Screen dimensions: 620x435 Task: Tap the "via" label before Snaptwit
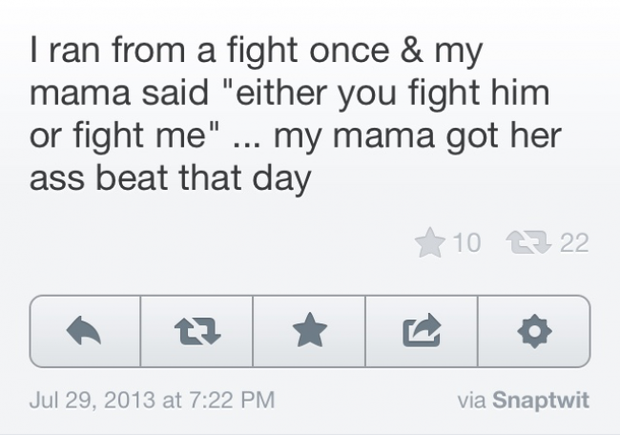click(x=471, y=400)
